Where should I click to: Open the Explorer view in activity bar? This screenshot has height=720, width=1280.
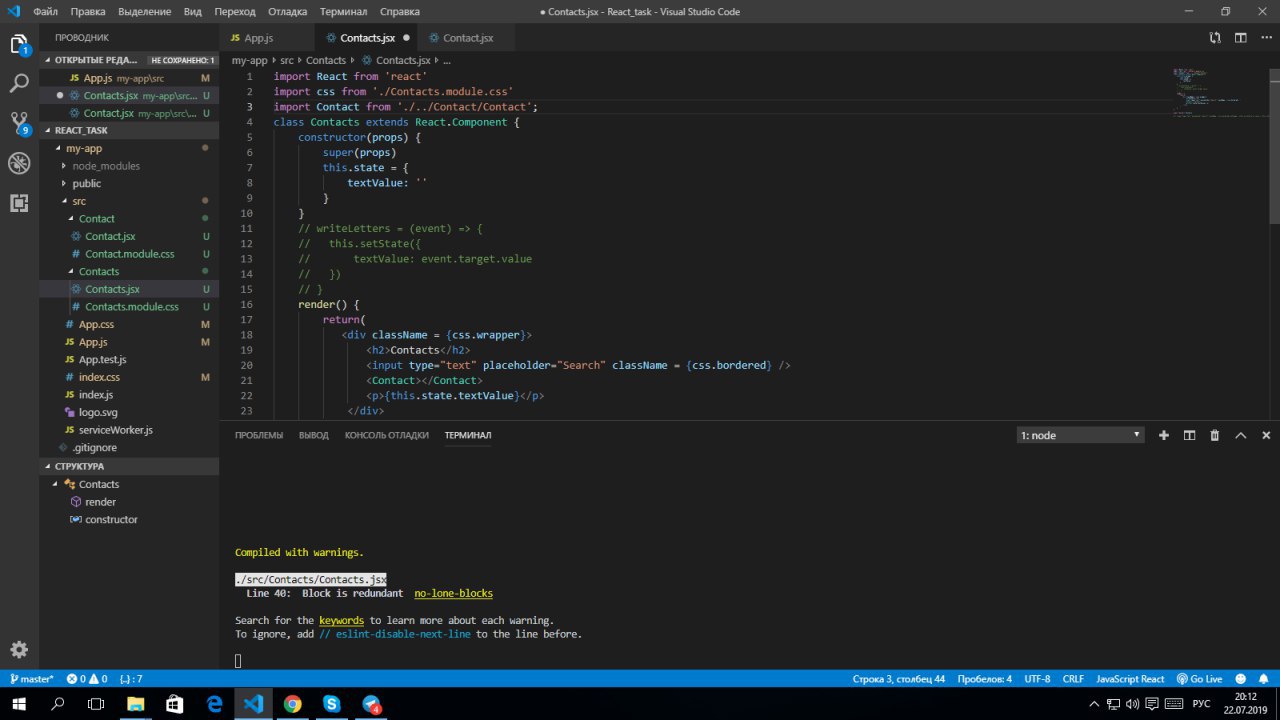[x=19, y=44]
